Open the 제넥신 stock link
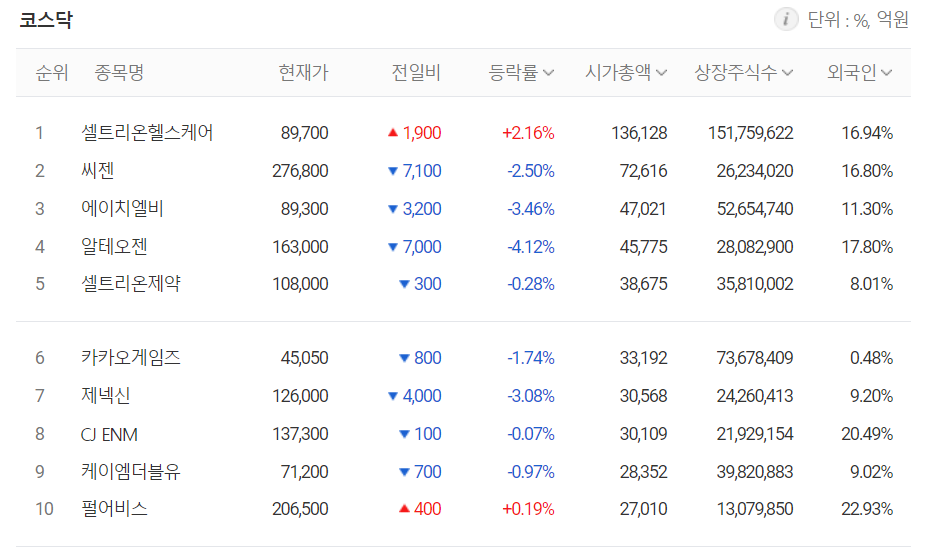Image resolution: width=925 pixels, height=556 pixels. click(x=106, y=395)
